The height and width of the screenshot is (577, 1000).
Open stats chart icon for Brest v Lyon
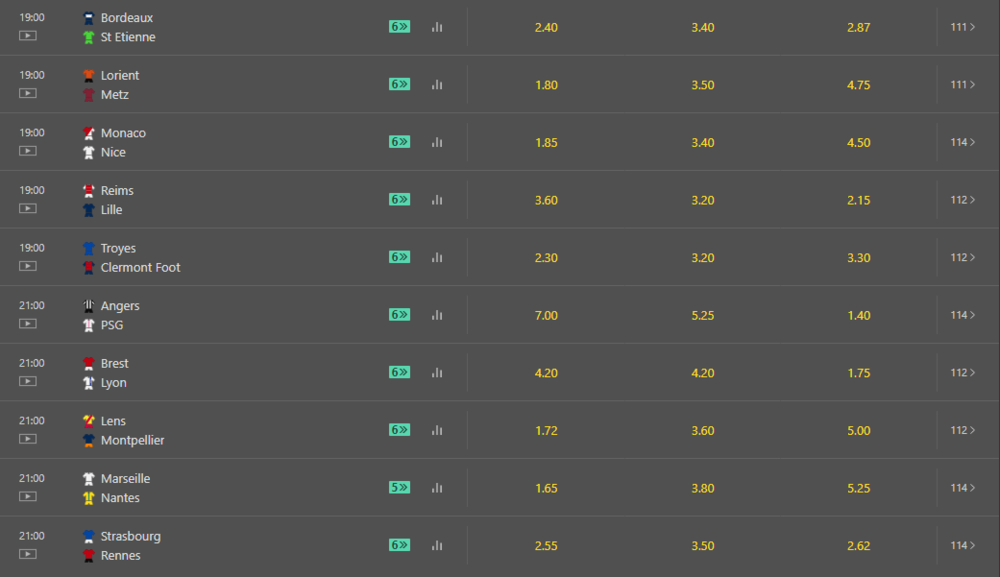coord(437,372)
